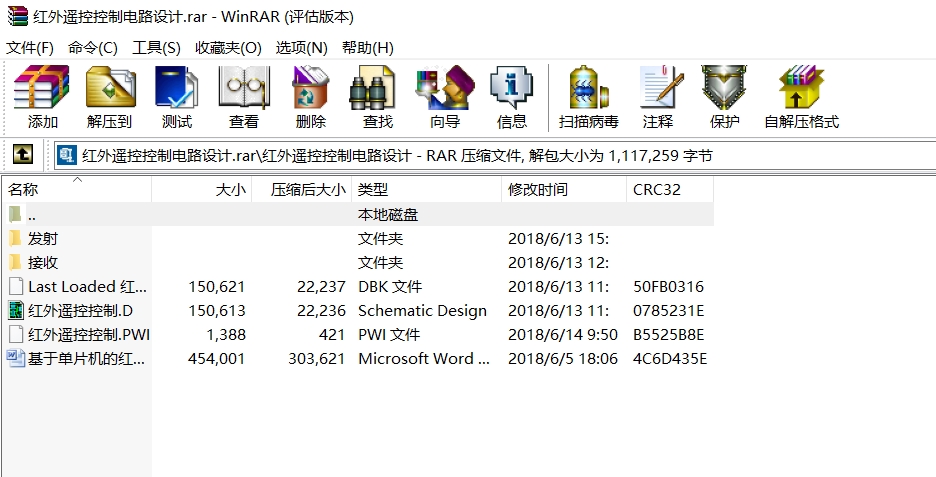Select the 接收 folder icon
Image resolution: width=936 pixels, height=477 pixels.
tap(16, 263)
